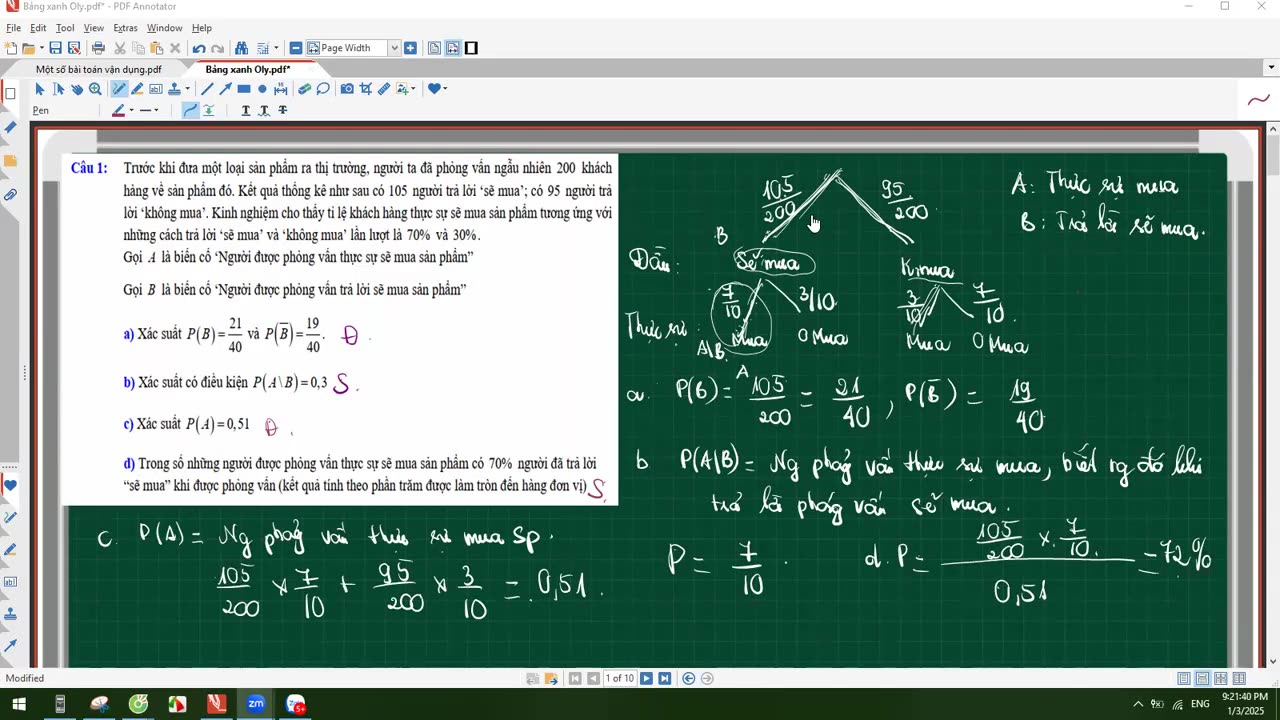Screen dimensions: 1280x720
Task: Expand the Open folder dropdown arrow
Action: click(x=42, y=48)
